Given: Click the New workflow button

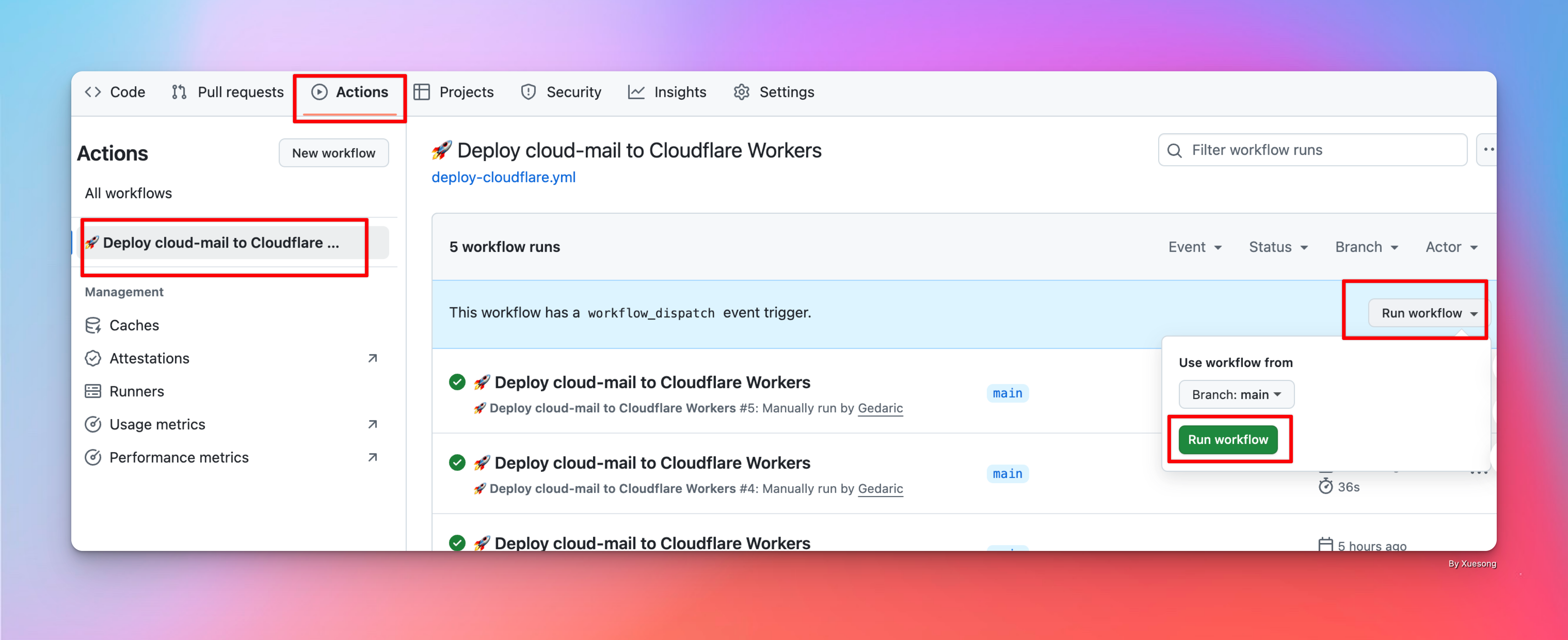Looking at the screenshot, I should [334, 153].
